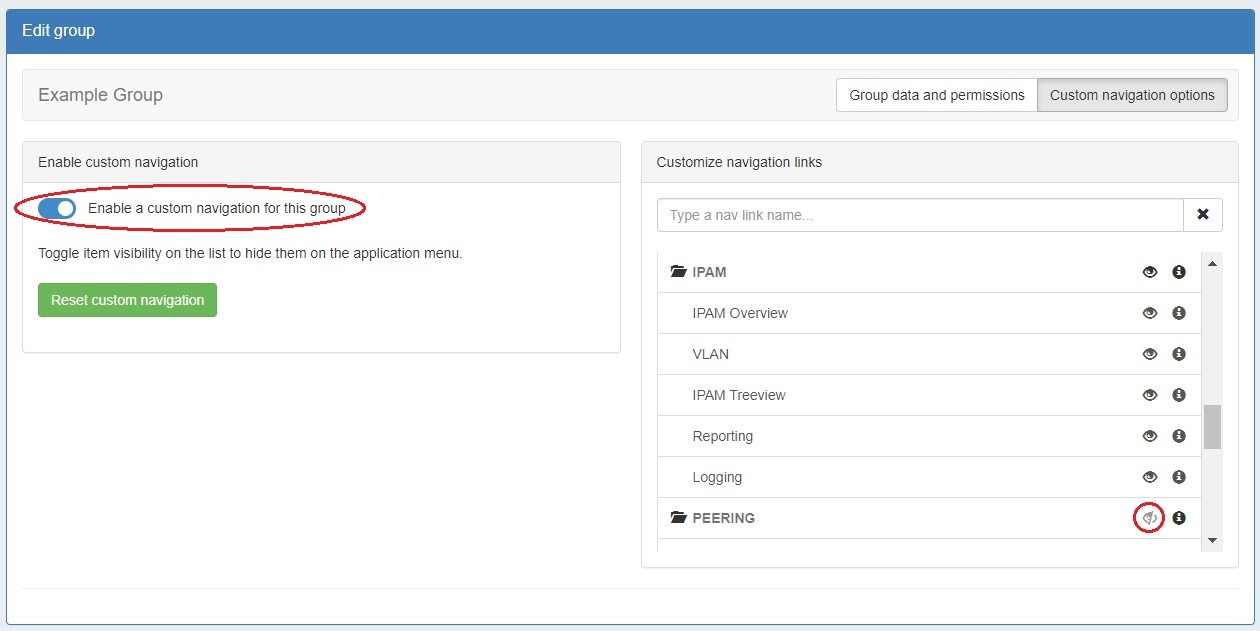
Task: Click the info icon for PEERING folder
Action: point(1178,518)
